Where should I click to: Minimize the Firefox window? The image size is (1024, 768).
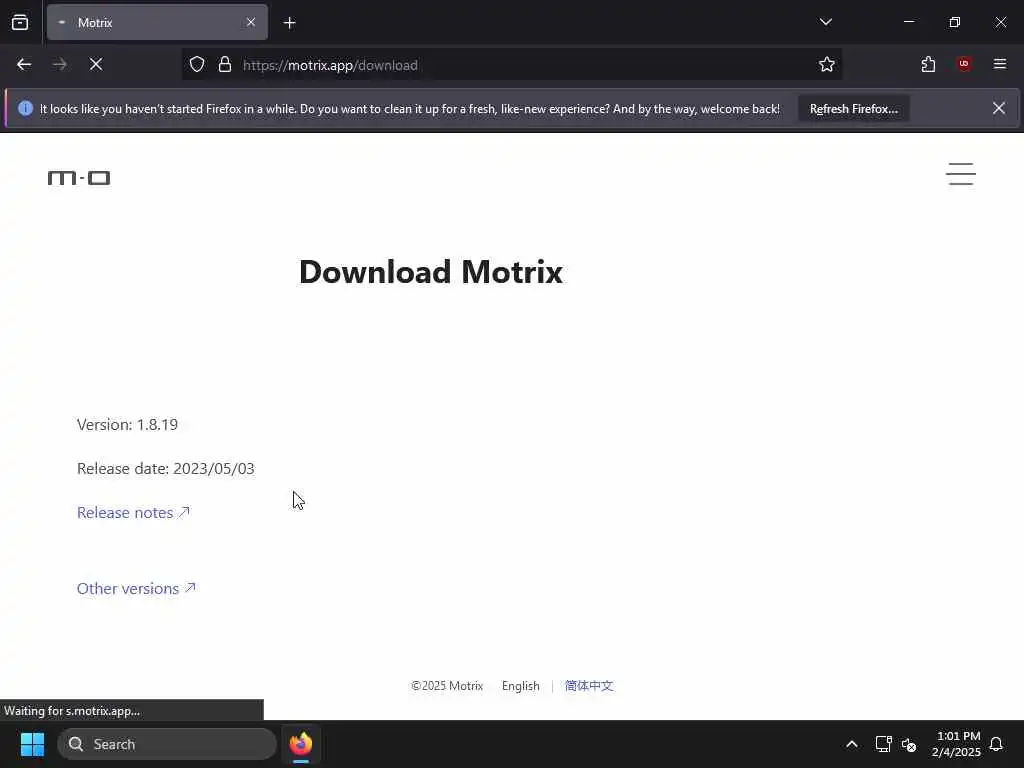[x=908, y=22]
